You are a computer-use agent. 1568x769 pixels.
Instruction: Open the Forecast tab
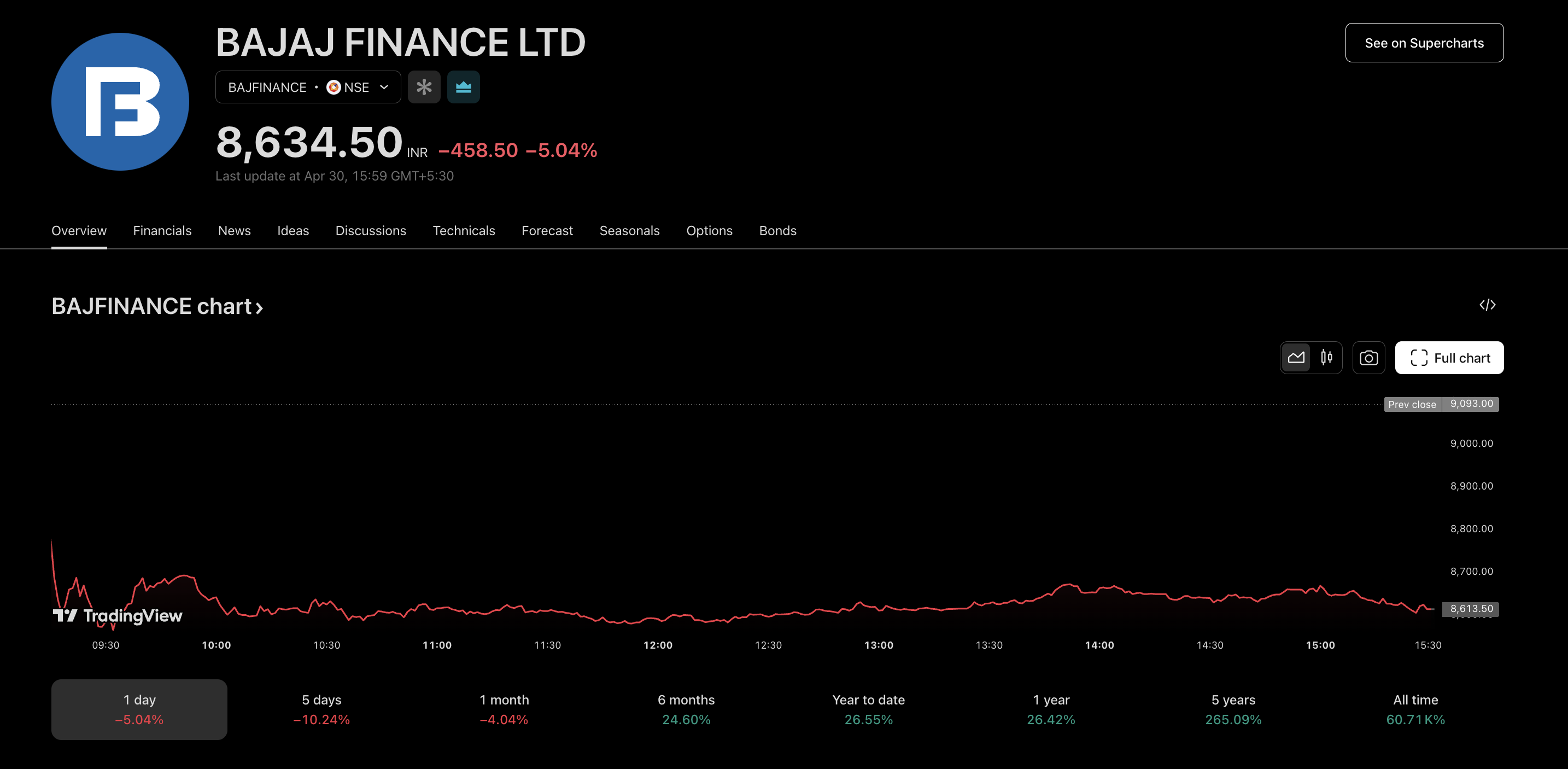tap(547, 231)
